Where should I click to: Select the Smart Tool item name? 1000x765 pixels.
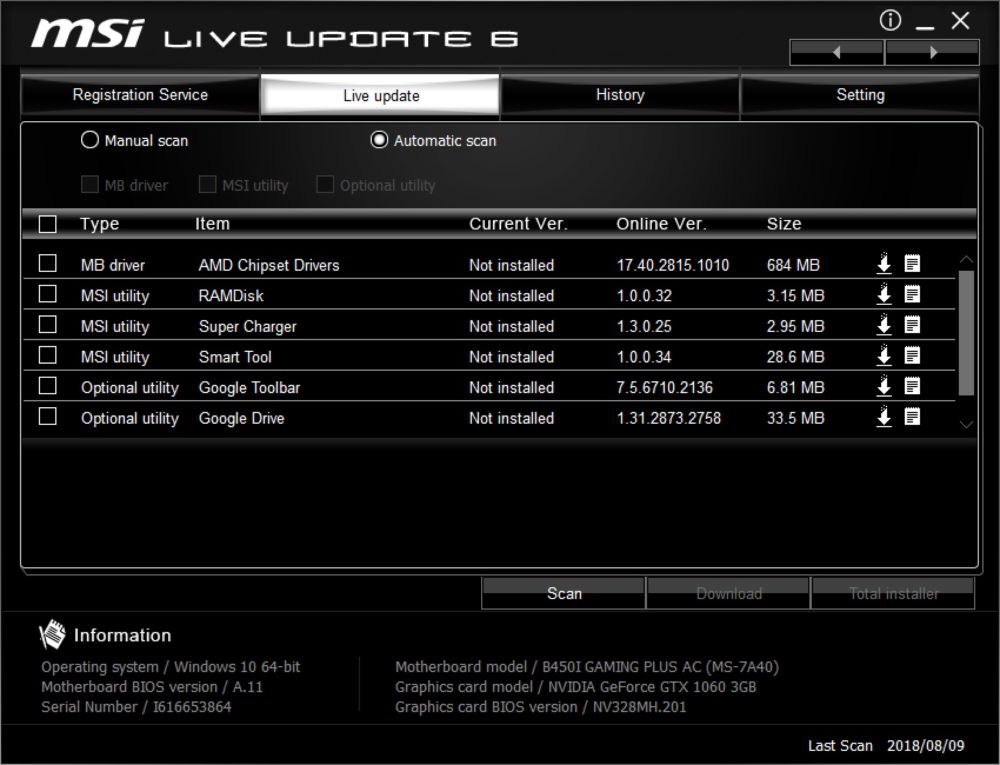pyautogui.click(x=235, y=357)
